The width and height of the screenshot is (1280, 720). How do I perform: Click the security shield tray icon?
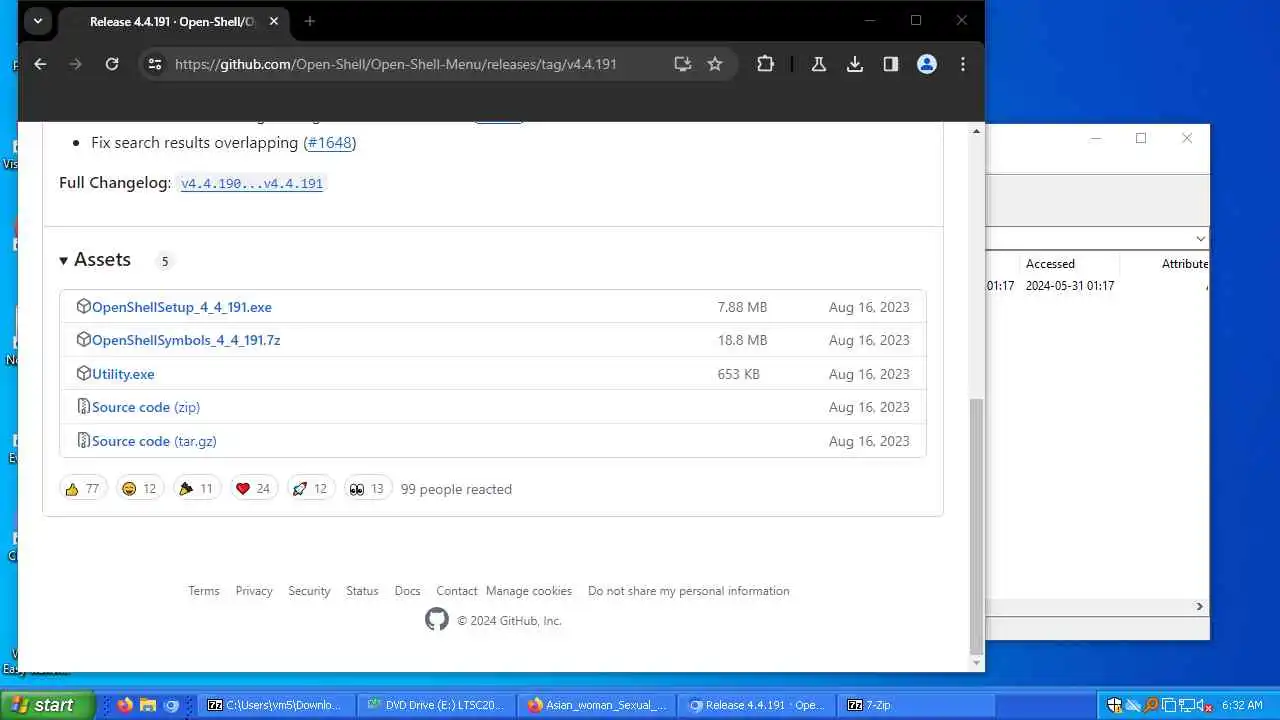1114,705
